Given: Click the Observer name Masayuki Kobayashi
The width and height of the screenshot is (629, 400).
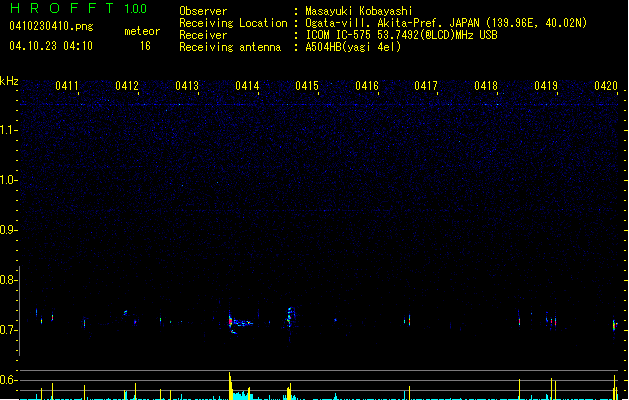Looking at the screenshot, I should click(359, 11).
